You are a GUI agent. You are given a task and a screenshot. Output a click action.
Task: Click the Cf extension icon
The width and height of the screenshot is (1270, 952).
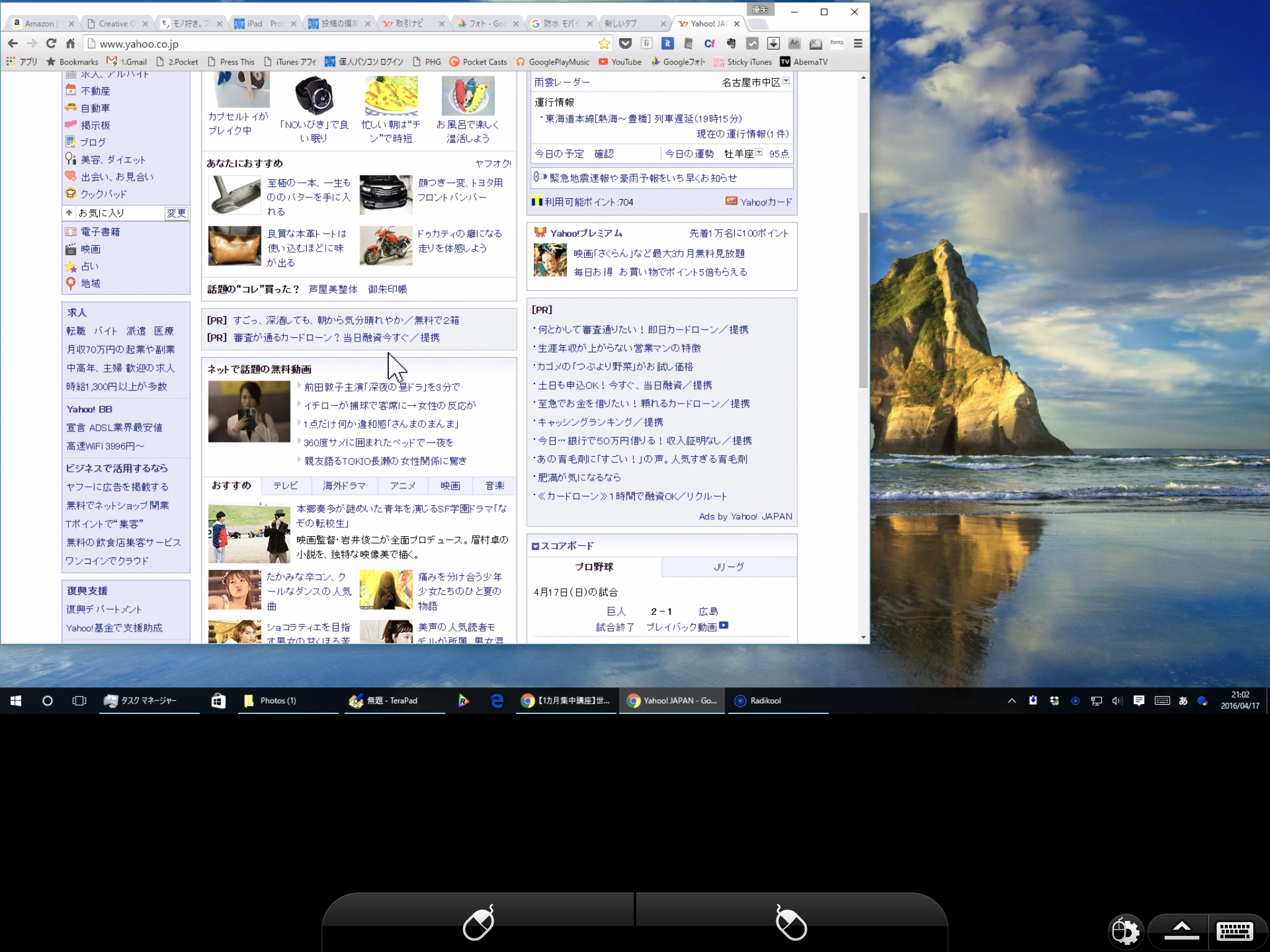709,43
